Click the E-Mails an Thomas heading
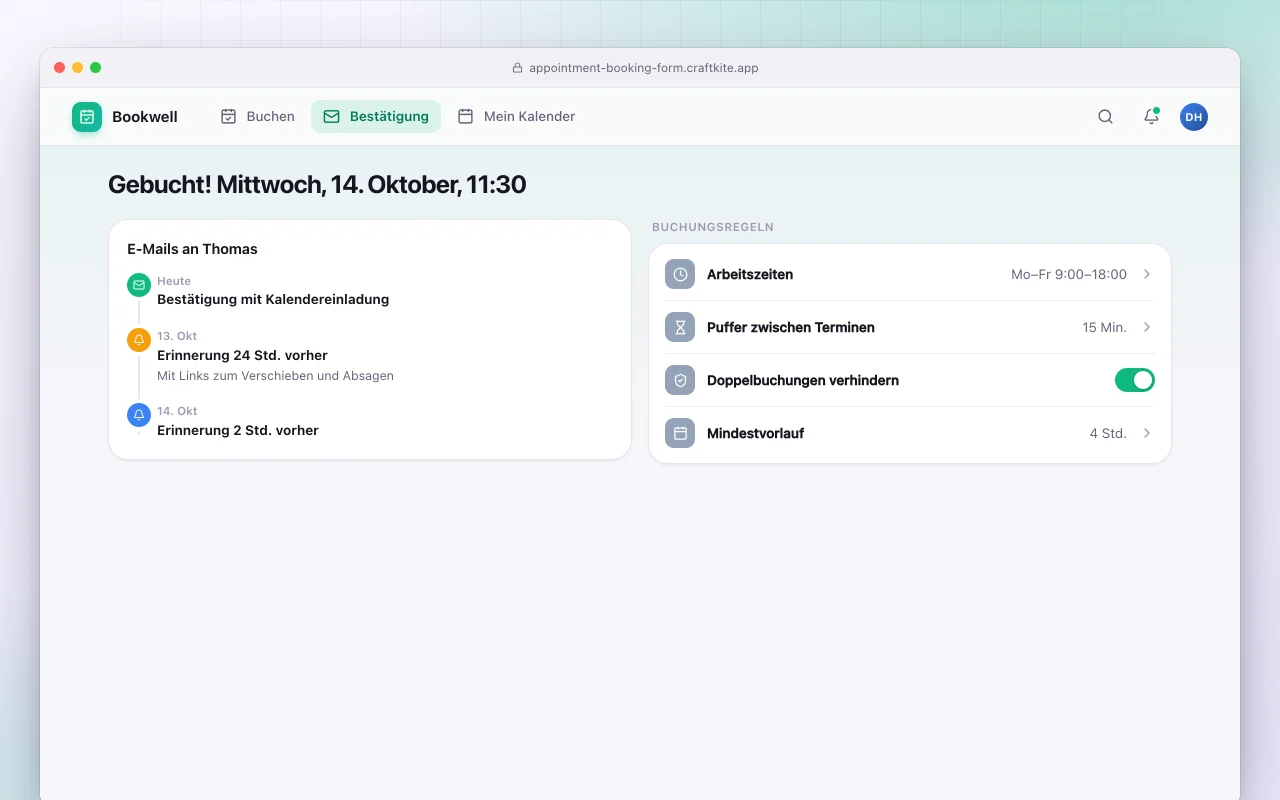Screen dimensions: 1280x800 (x=192, y=249)
